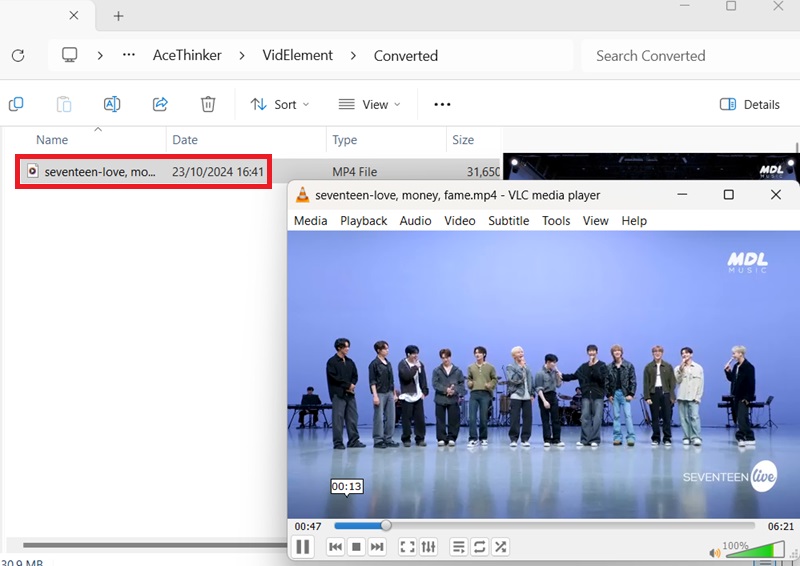Click the MP4 File type cell

(x=355, y=172)
